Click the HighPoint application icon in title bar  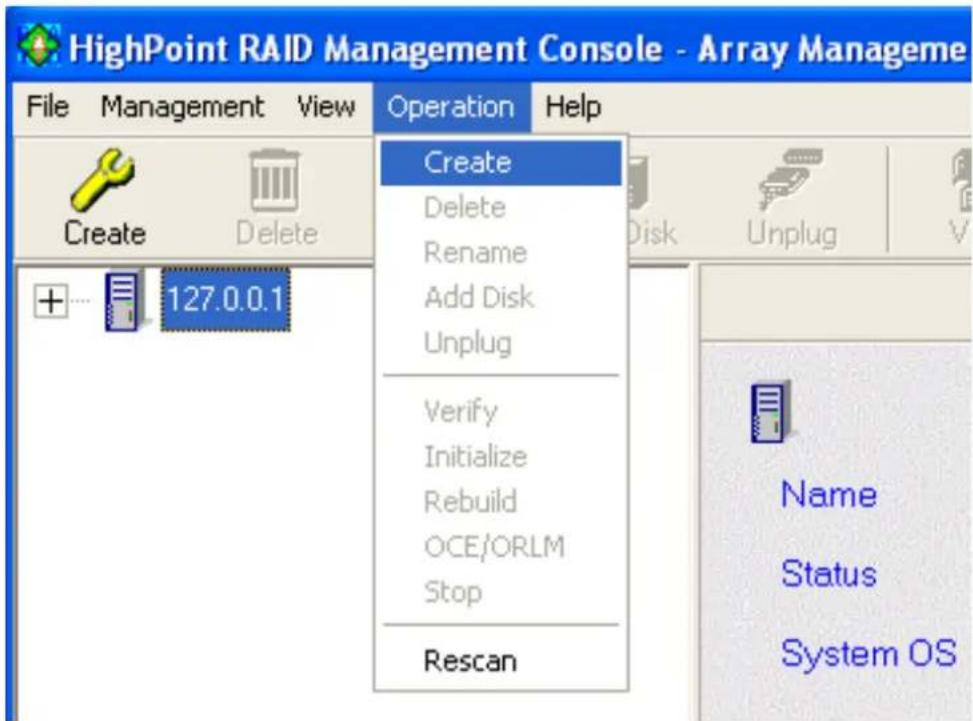click(x=39, y=45)
